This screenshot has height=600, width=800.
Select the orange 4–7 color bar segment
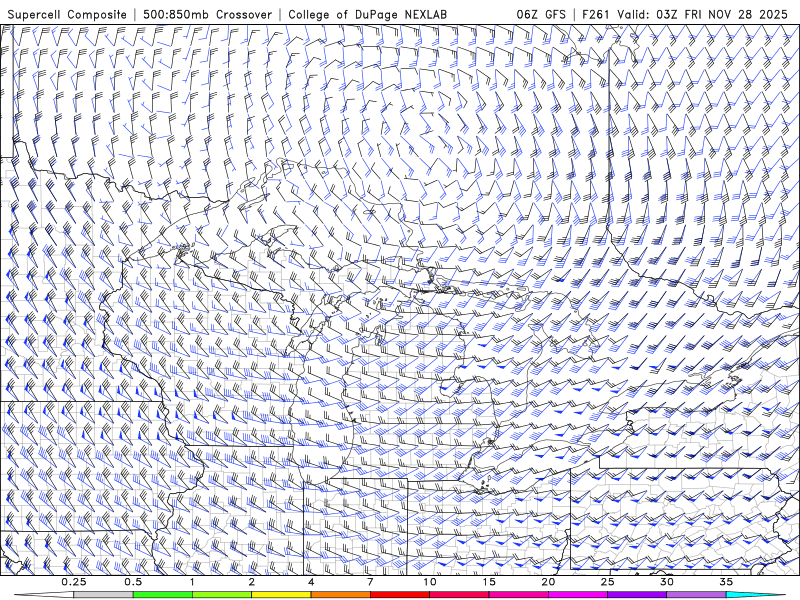pos(340,595)
